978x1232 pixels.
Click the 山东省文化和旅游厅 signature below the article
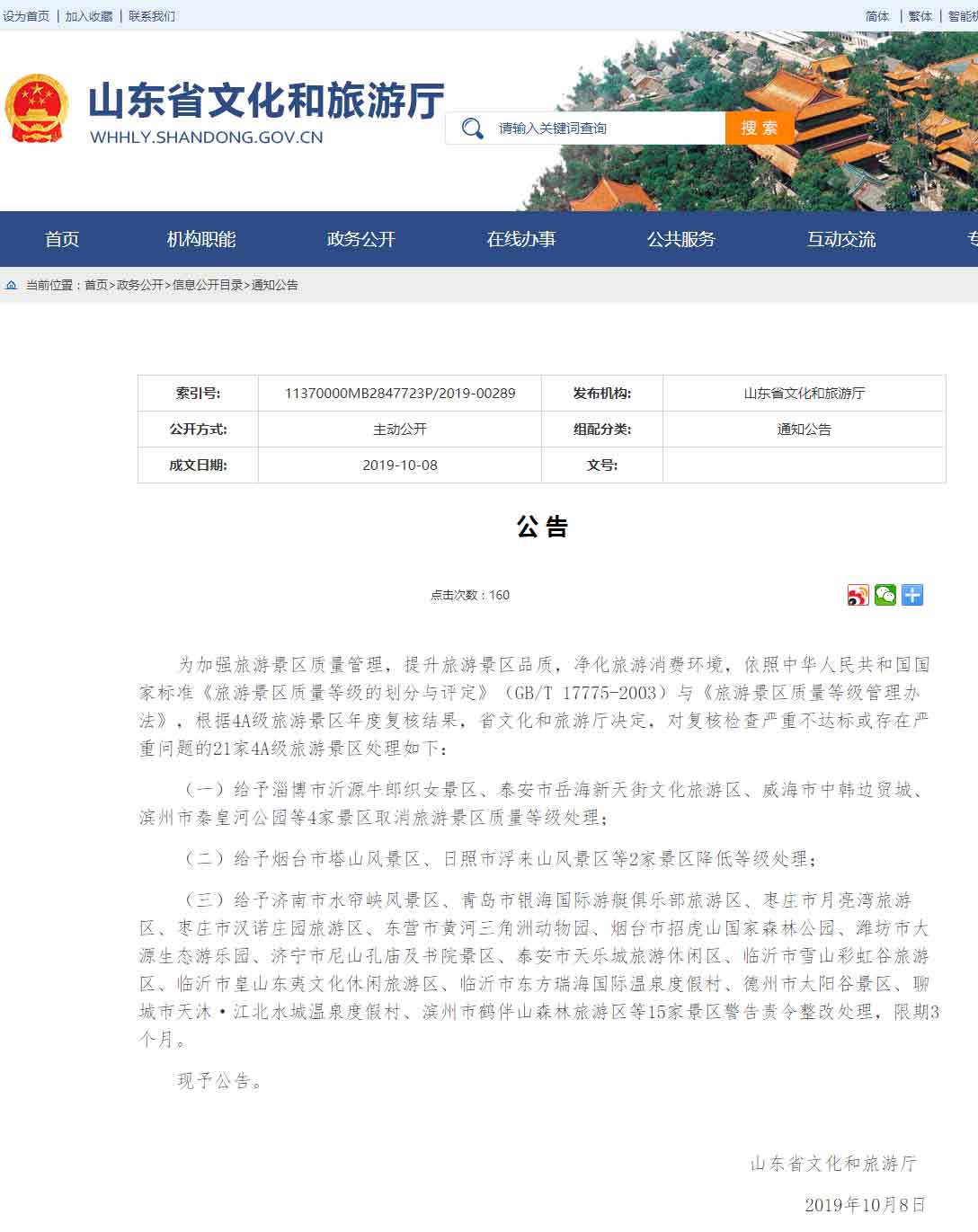[x=833, y=1164]
